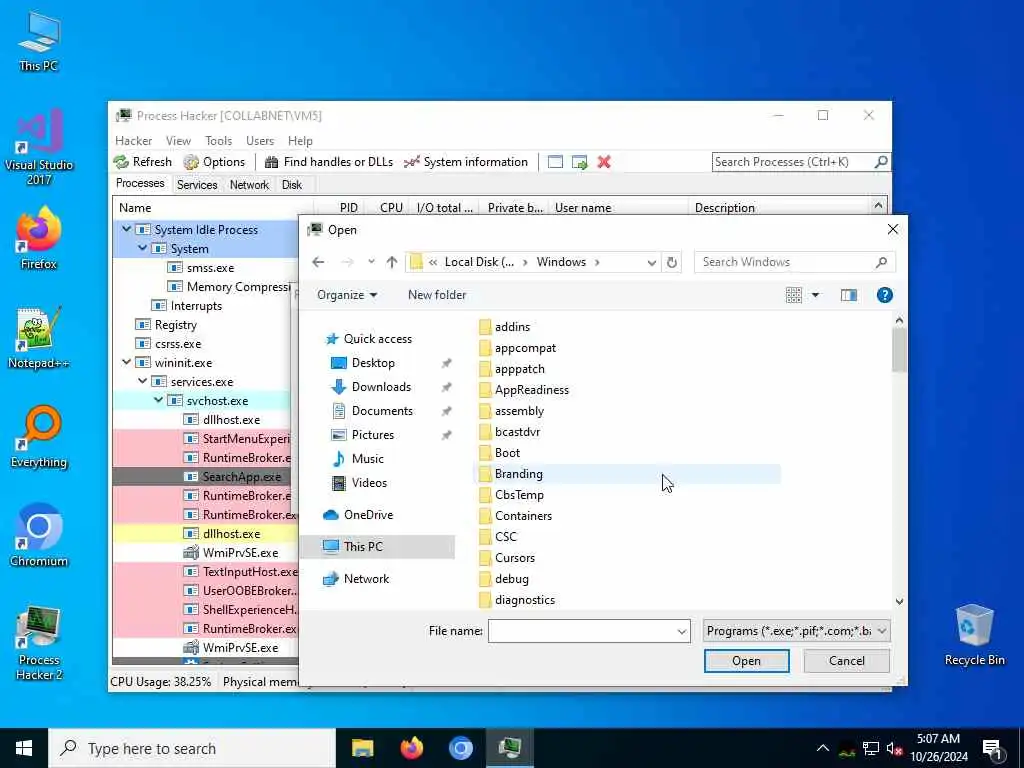This screenshot has width=1024, height=768.
Task: Switch to the Services tab
Action: [197, 185]
